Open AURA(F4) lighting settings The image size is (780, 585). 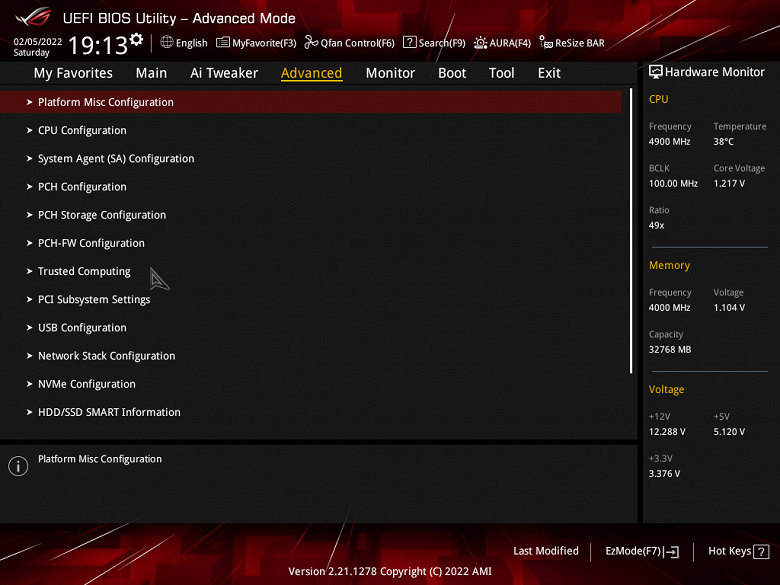tap(510, 43)
